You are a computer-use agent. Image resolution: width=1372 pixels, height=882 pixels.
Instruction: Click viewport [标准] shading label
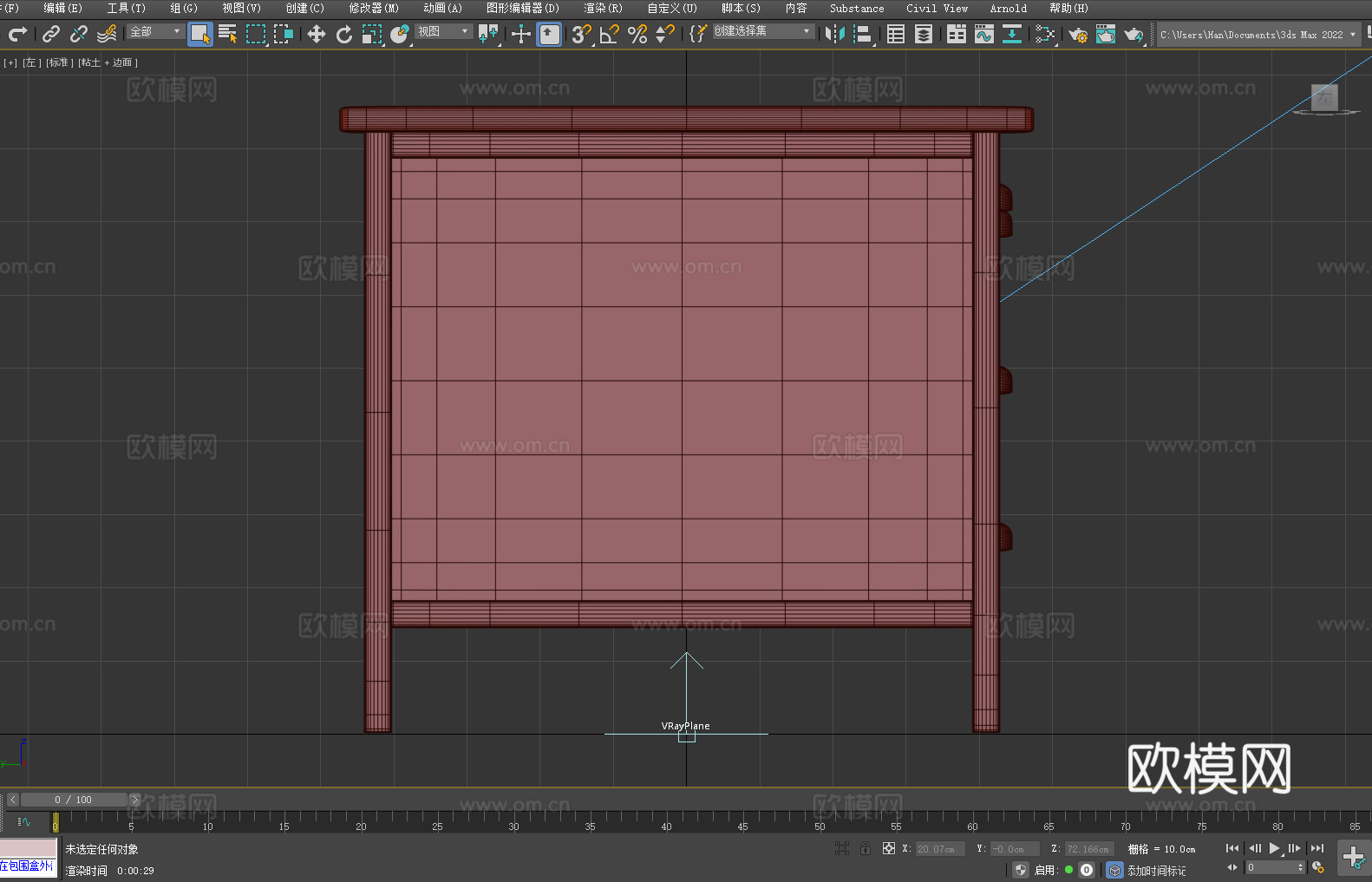click(59, 62)
